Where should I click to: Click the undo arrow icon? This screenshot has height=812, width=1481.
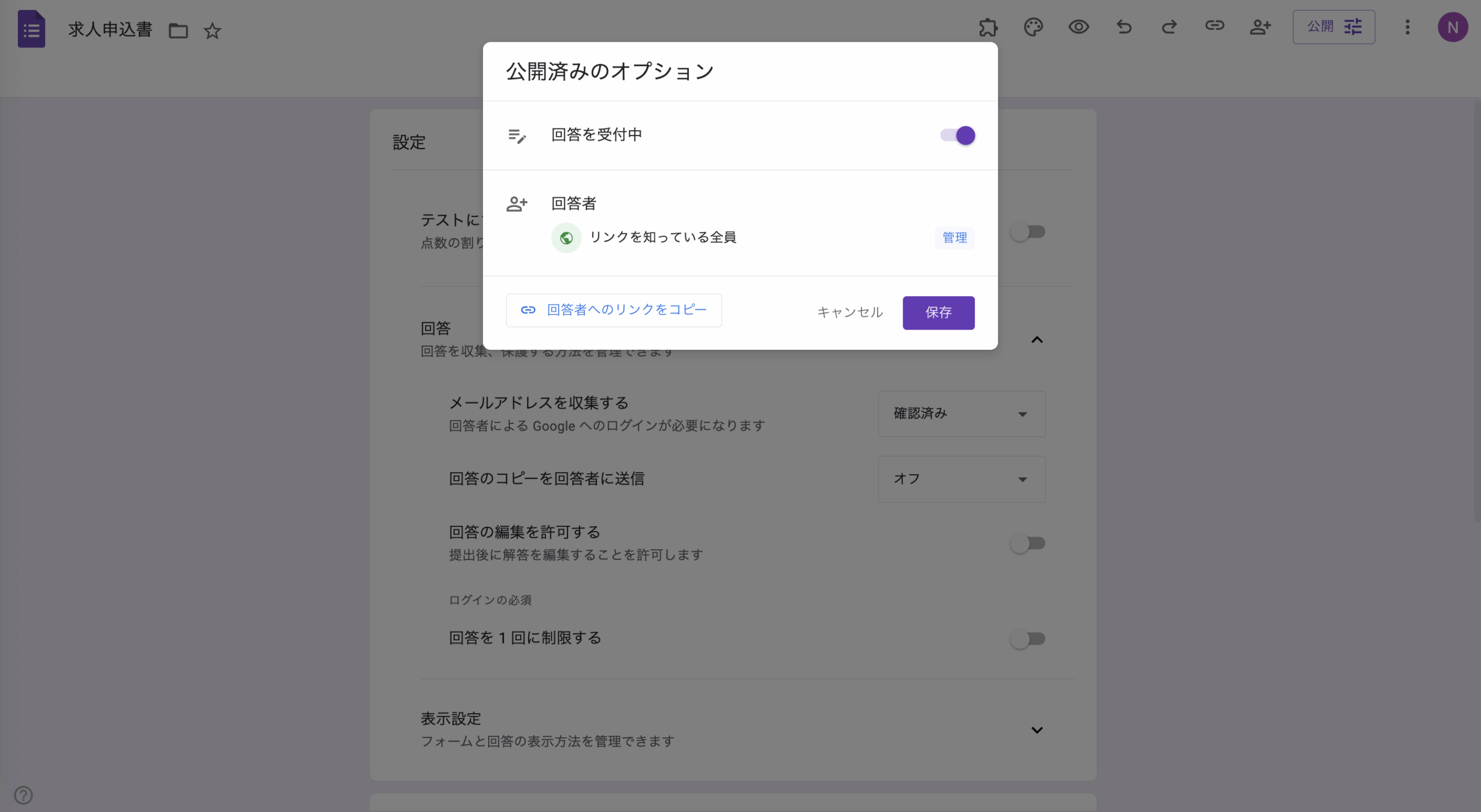point(1123,27)
